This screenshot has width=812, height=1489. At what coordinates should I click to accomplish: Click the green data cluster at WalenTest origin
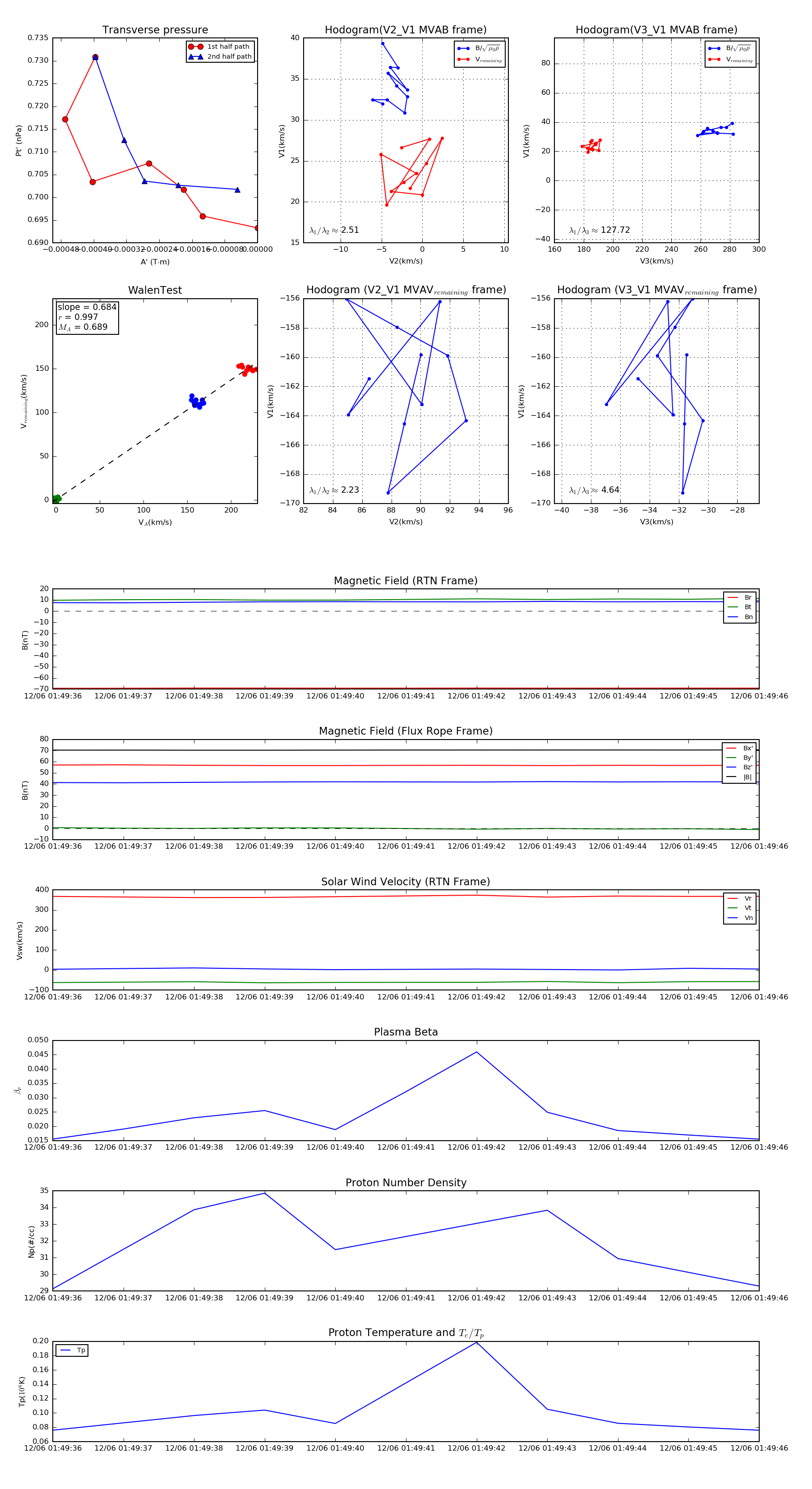coord(56,499)
